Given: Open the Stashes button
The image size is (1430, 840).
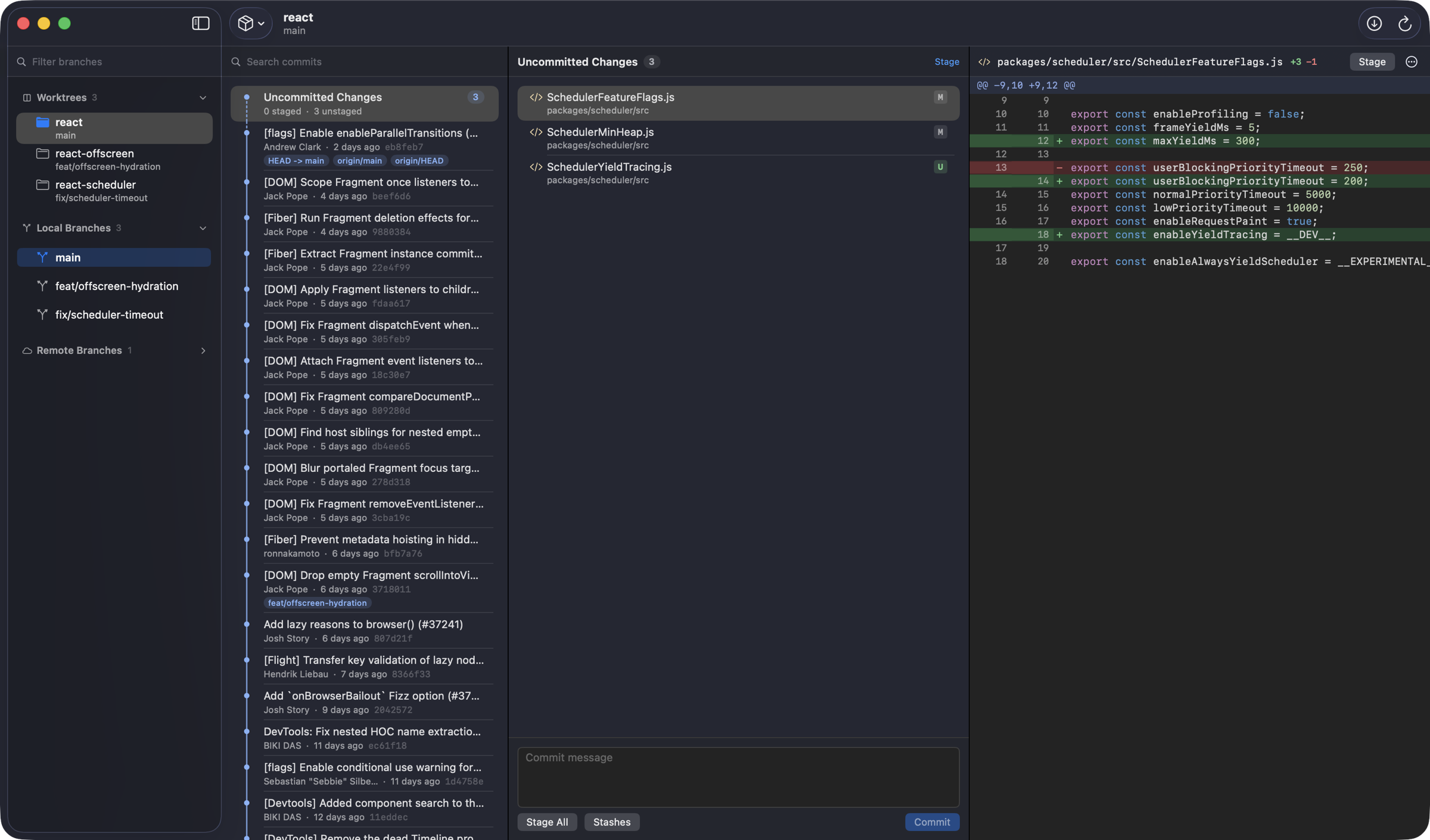Looking at the screenshot, I should (x=612, y=822).
